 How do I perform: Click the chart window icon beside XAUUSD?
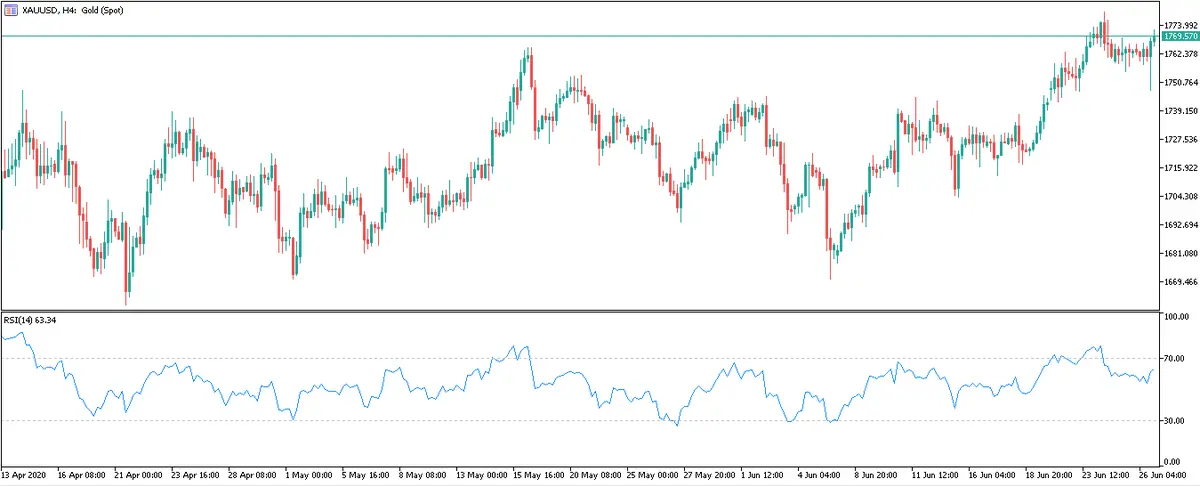point(11,8)
